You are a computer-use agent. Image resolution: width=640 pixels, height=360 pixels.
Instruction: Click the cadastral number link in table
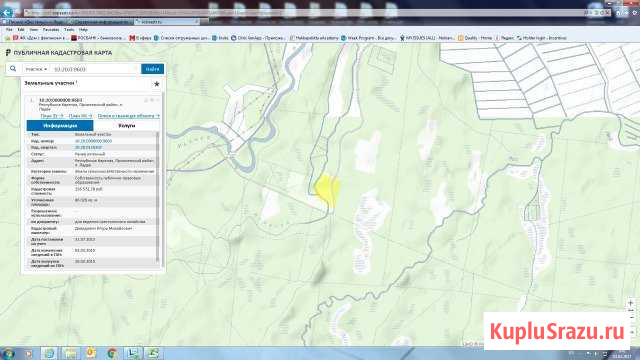point(93,141)
